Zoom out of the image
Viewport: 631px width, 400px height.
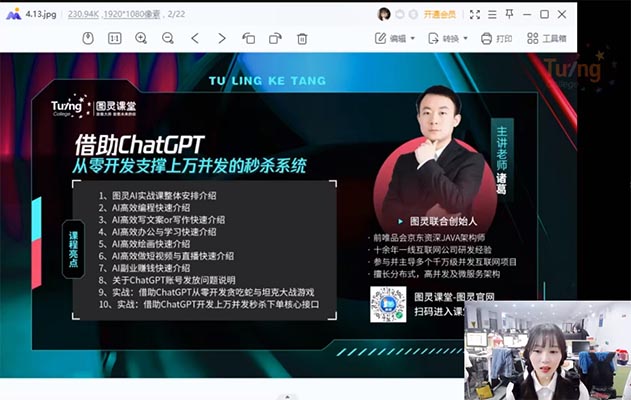pyautogui.click(x=168, y=39)
